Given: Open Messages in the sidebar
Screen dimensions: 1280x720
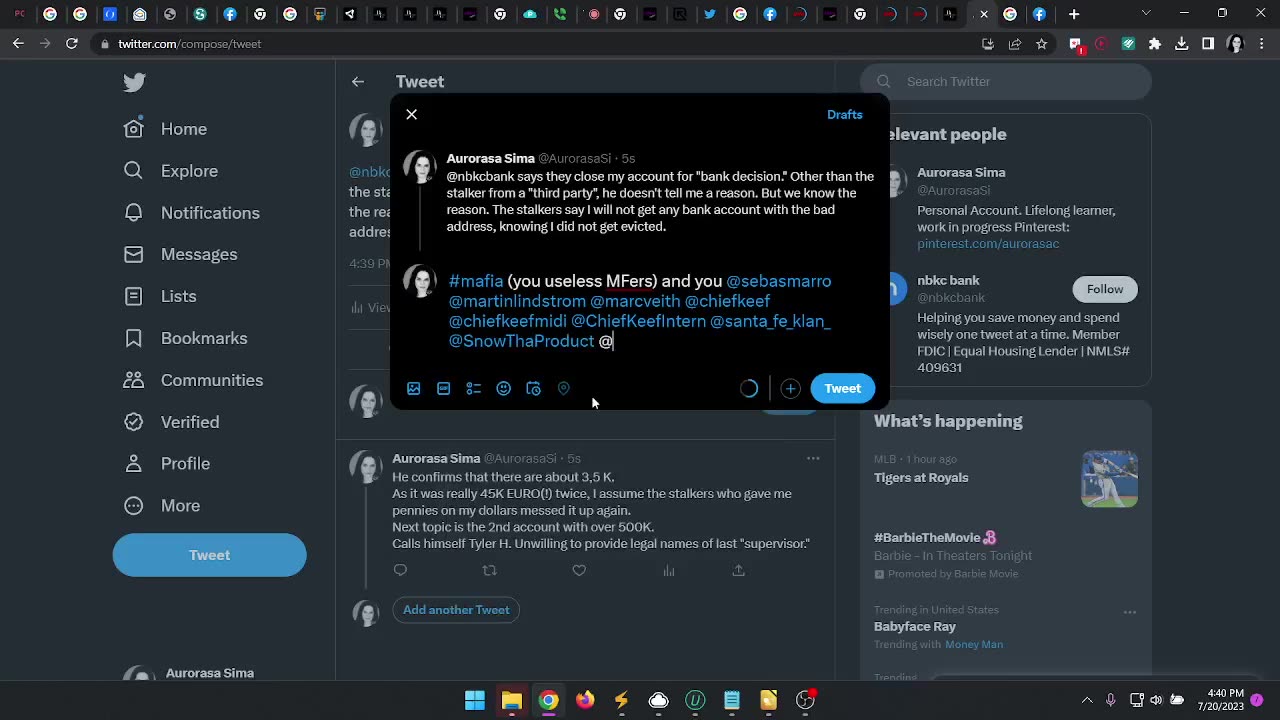Looking at the screenshot, I should click(181, 254).
